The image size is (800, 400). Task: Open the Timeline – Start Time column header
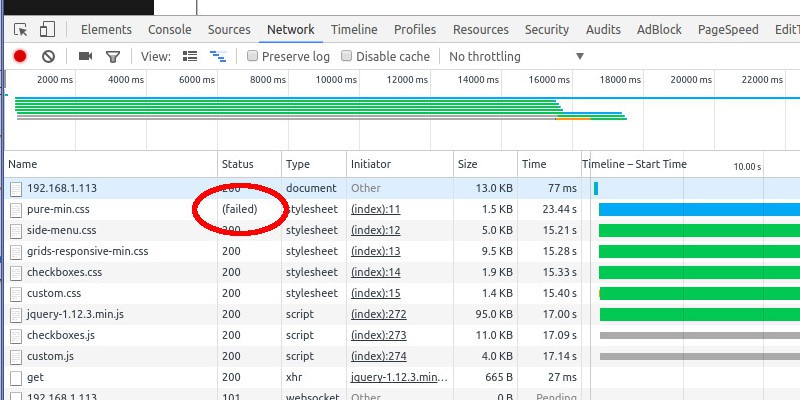tap(634, 164)
